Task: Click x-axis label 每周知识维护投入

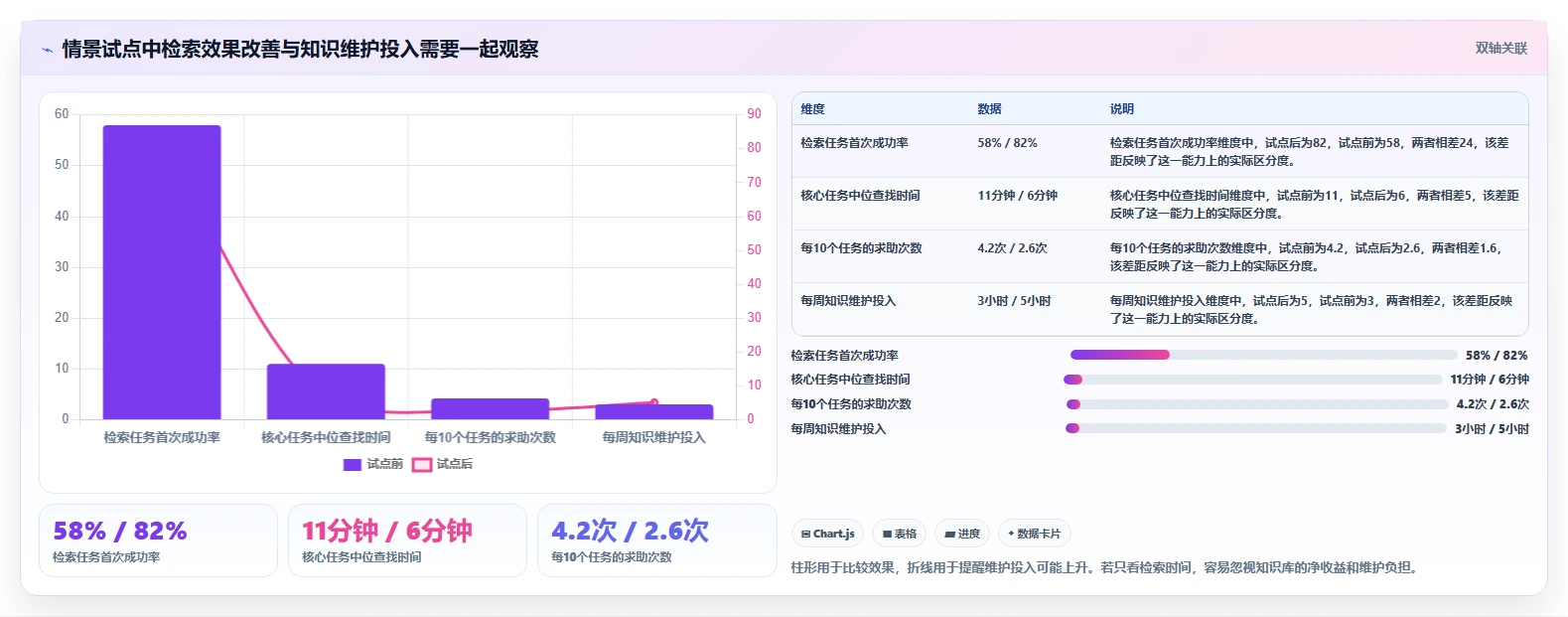Action: (654, 437)
